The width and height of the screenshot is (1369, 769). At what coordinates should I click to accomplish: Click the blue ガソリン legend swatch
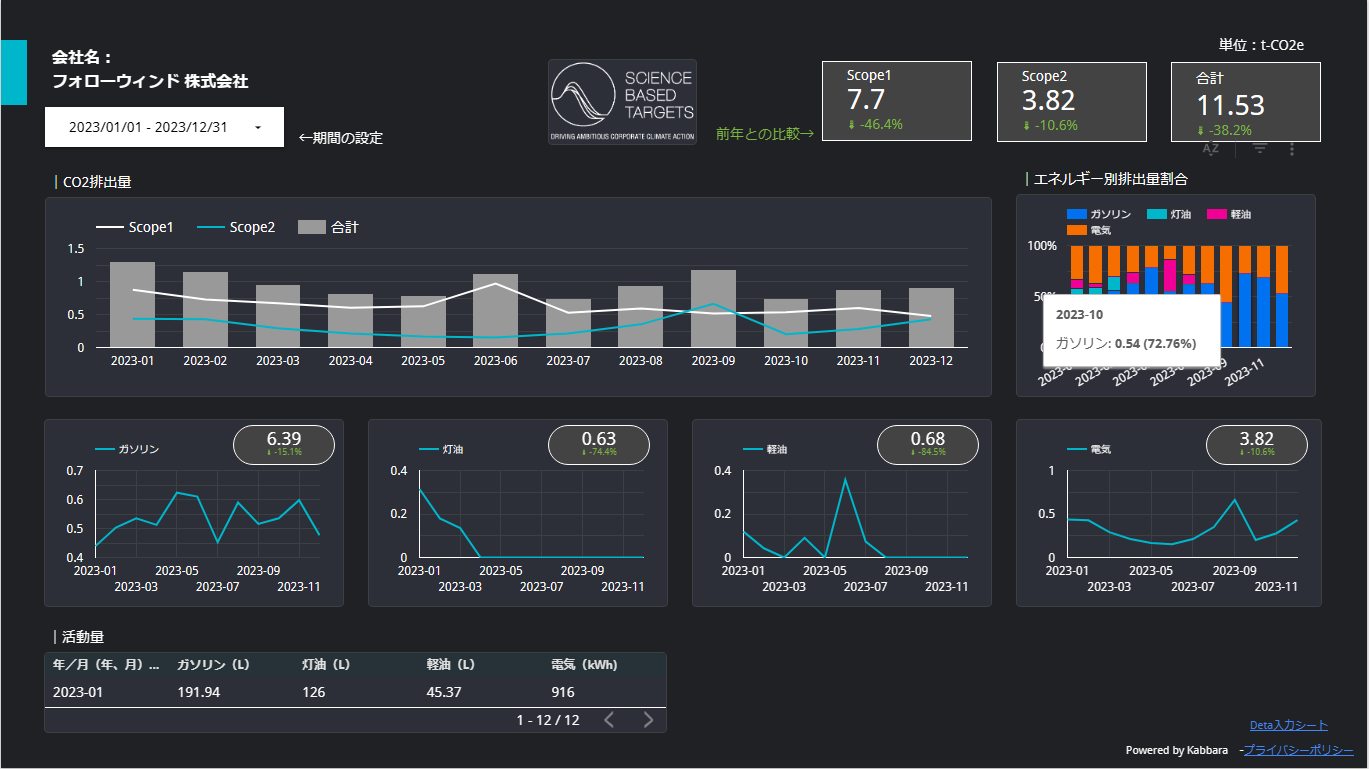coord(1077,215)
